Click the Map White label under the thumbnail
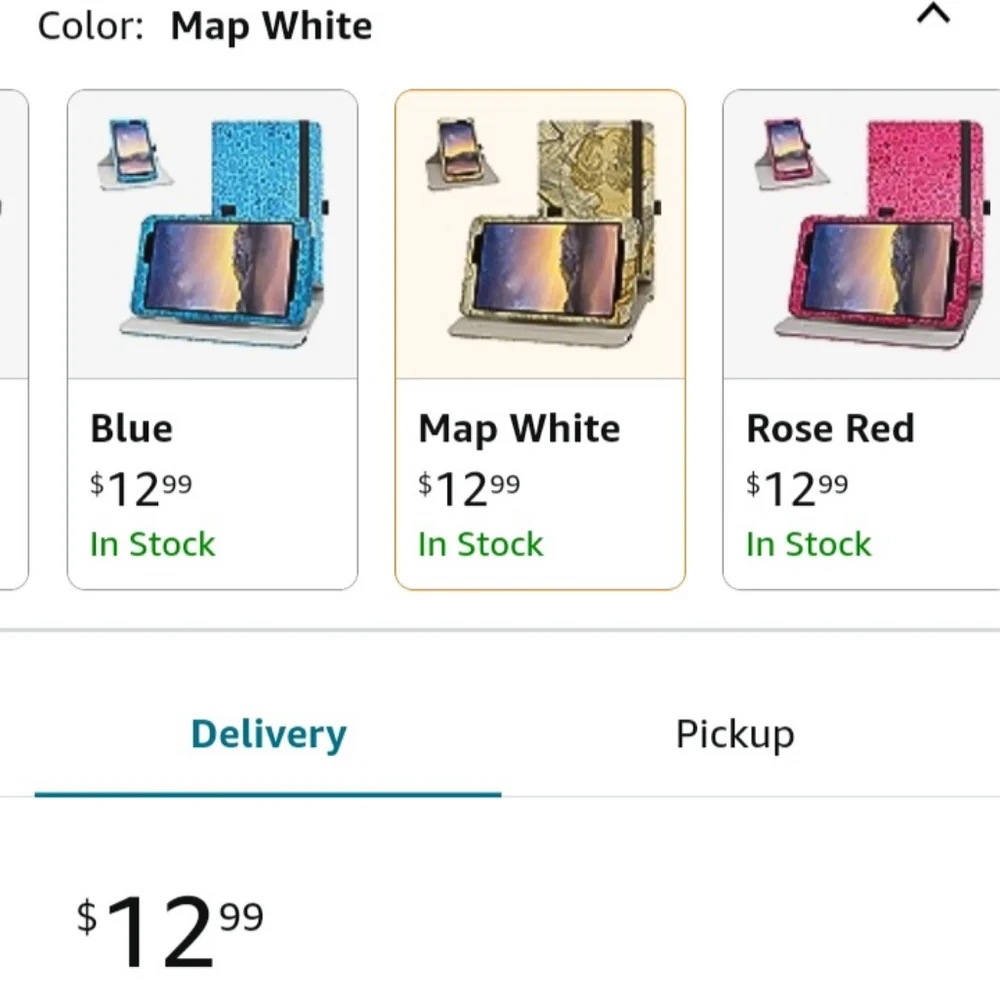 click(519, 429)
